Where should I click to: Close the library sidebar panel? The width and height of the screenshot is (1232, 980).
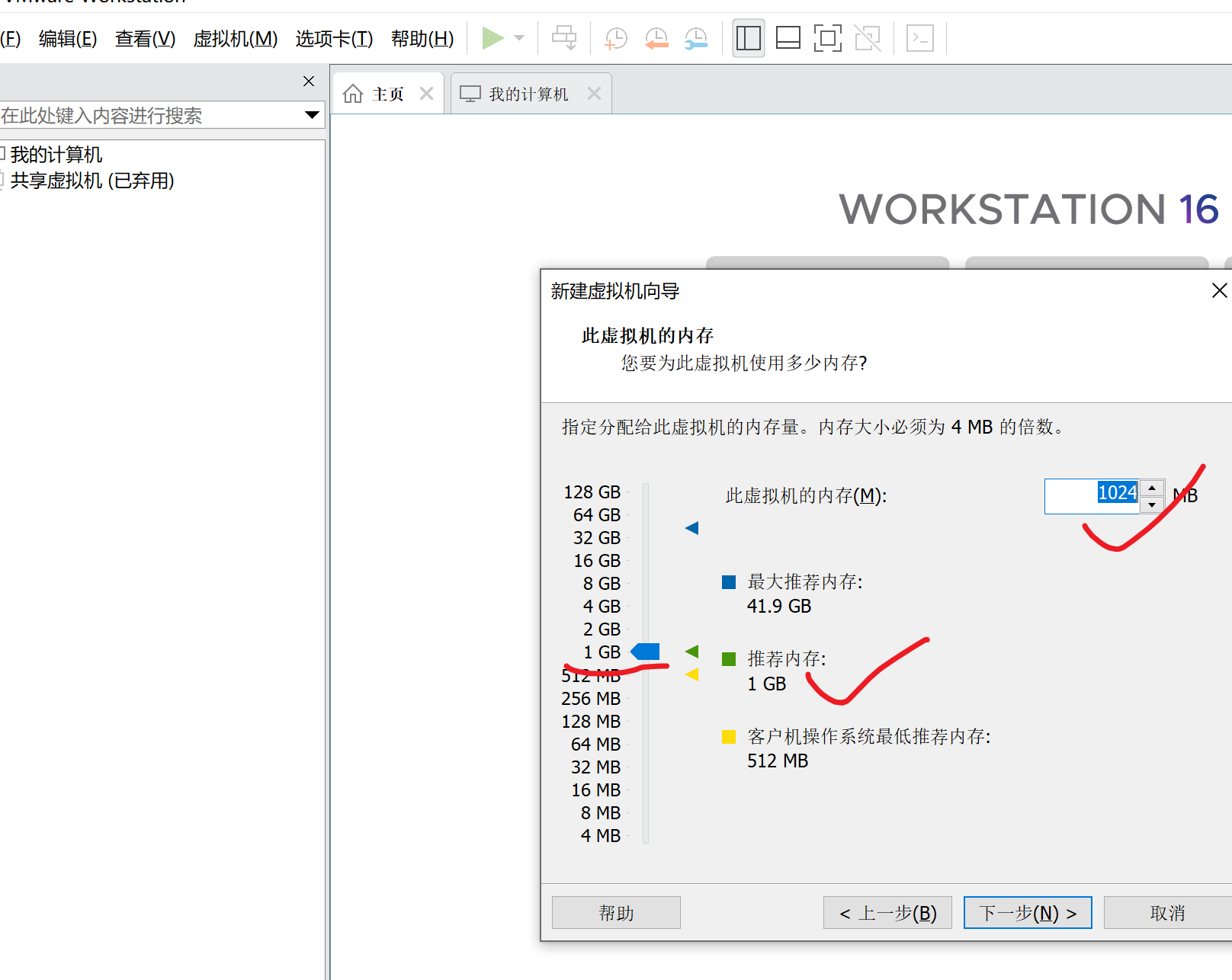pos(309,81)
